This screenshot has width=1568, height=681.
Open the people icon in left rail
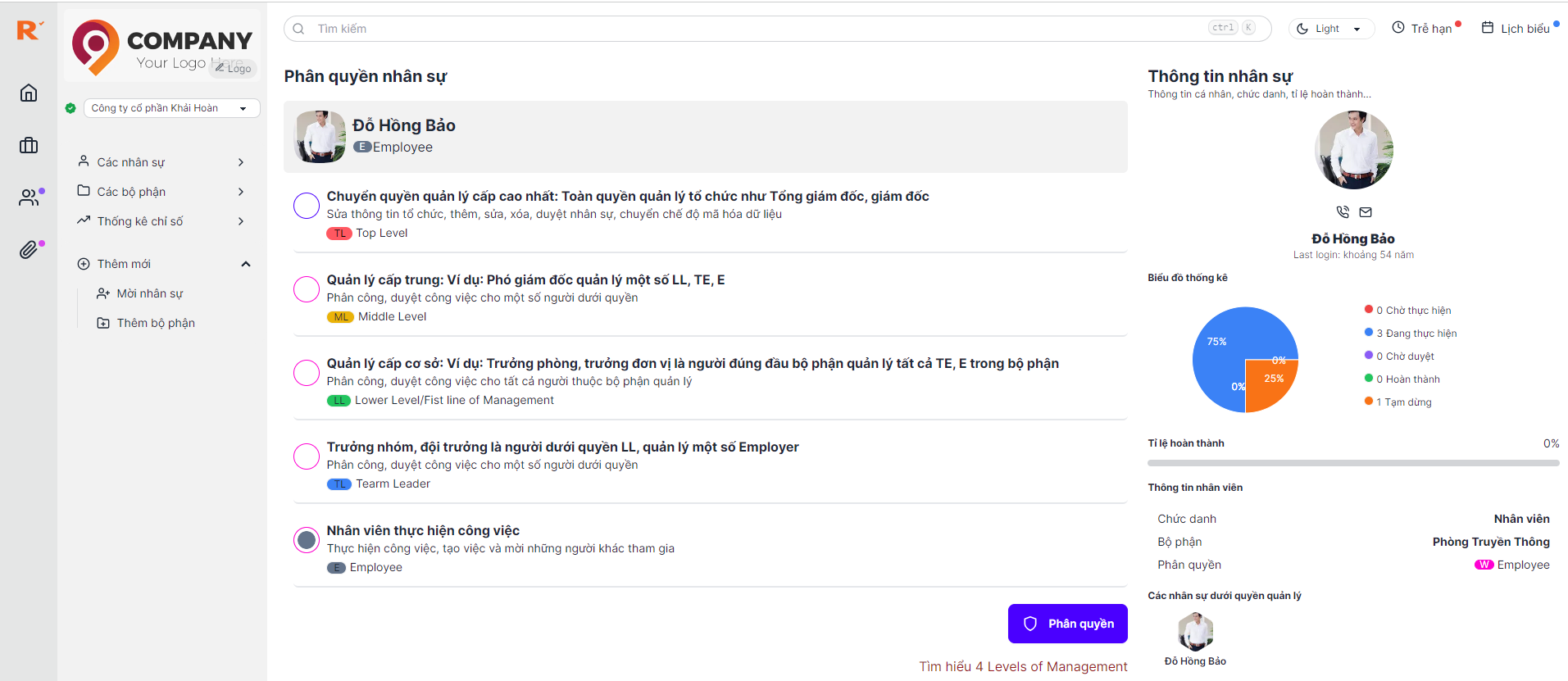point(29,197)
